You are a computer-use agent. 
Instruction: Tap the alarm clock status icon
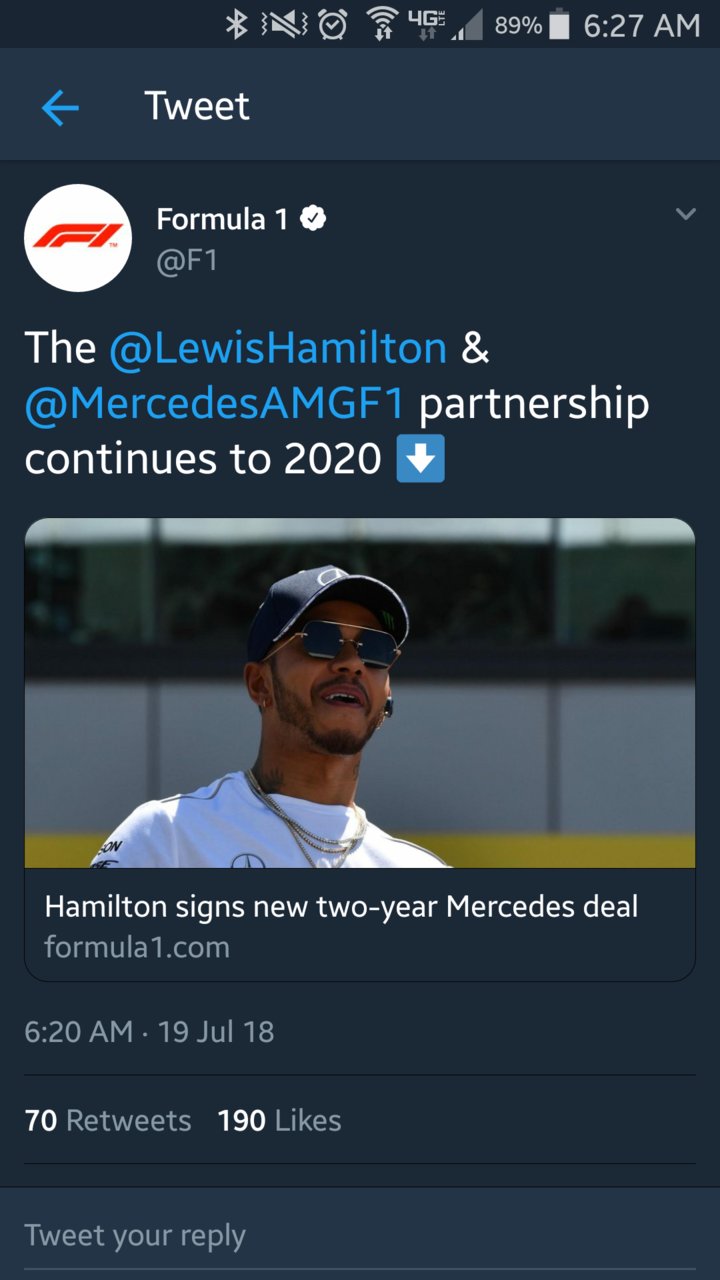pos(331,26)
